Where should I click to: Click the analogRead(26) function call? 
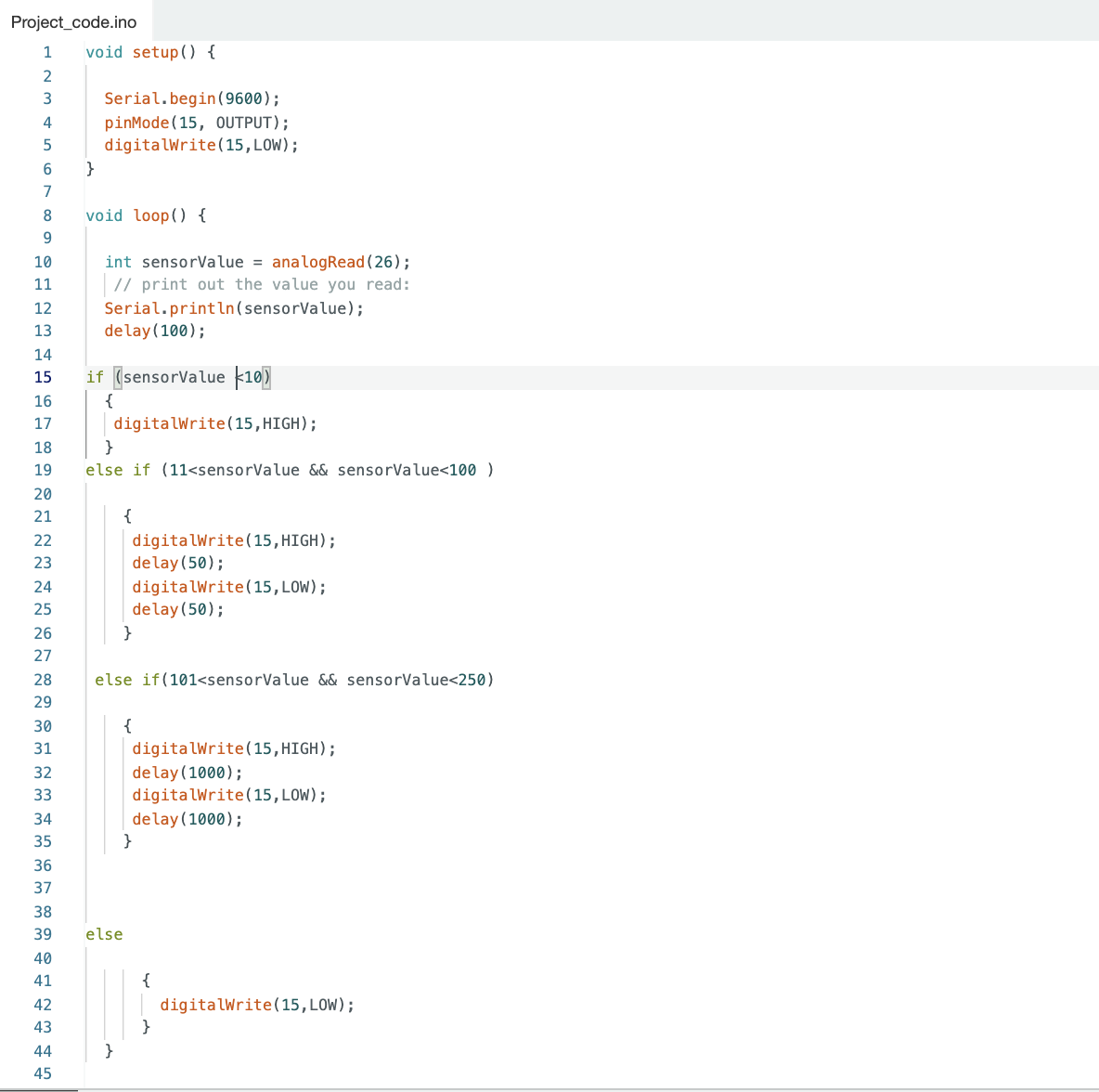pyautogui.click(x=340, y=262)
